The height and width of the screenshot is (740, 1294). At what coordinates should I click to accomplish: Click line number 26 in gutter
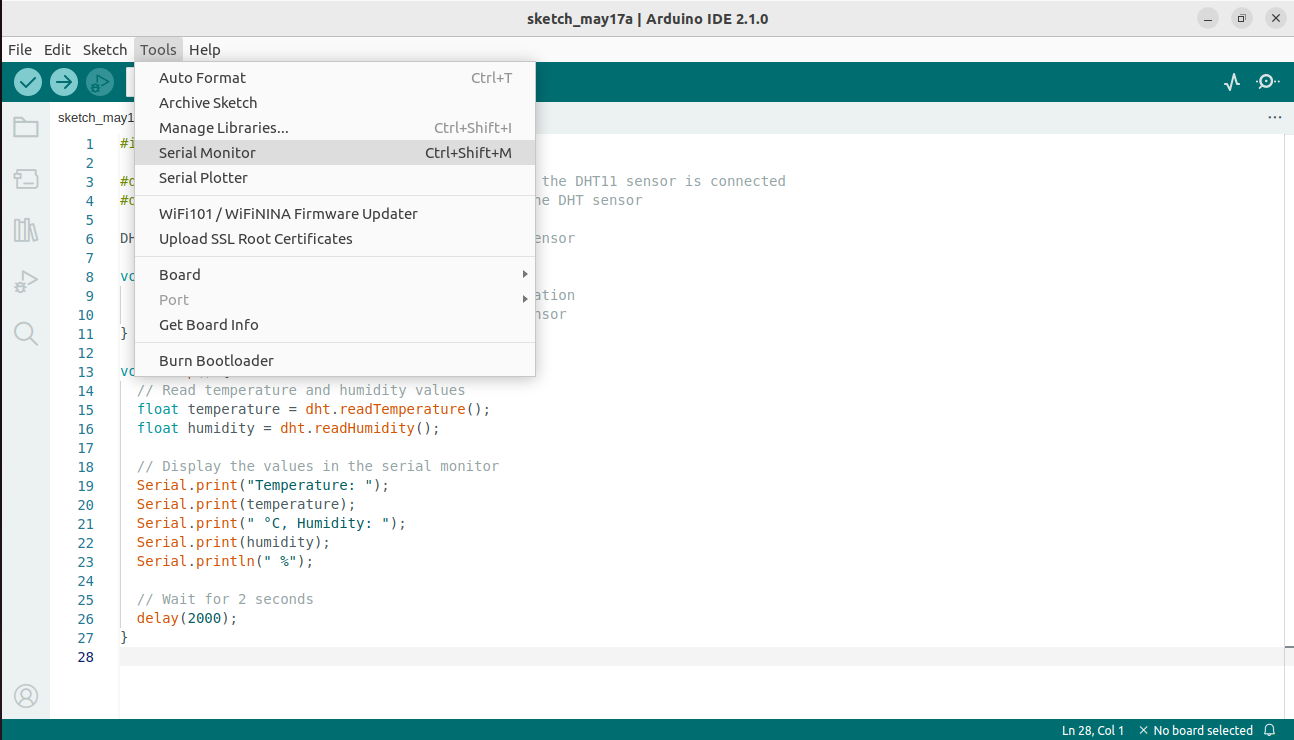tap(85, 618)
